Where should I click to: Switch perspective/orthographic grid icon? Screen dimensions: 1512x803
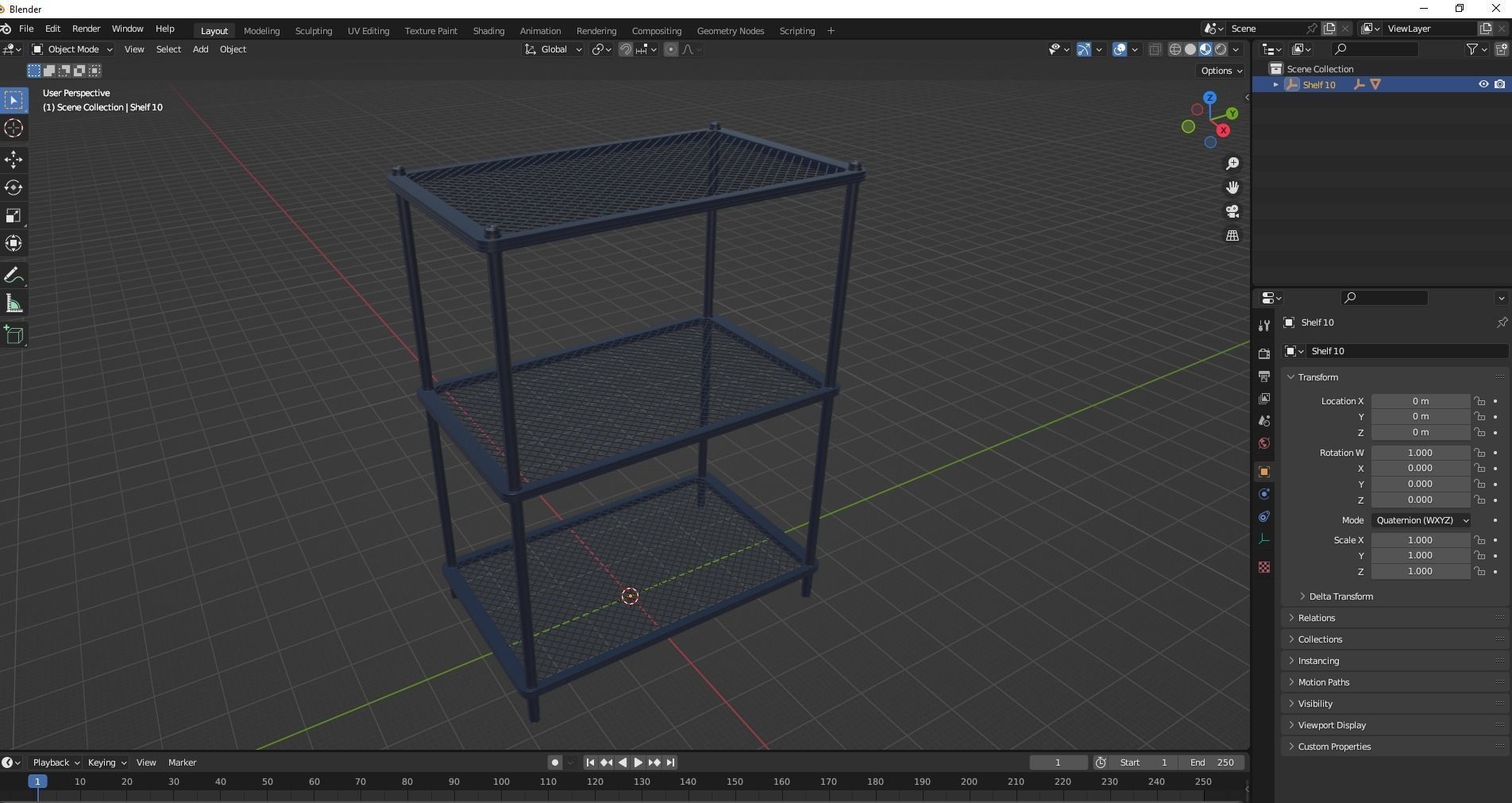[1232, 236]
